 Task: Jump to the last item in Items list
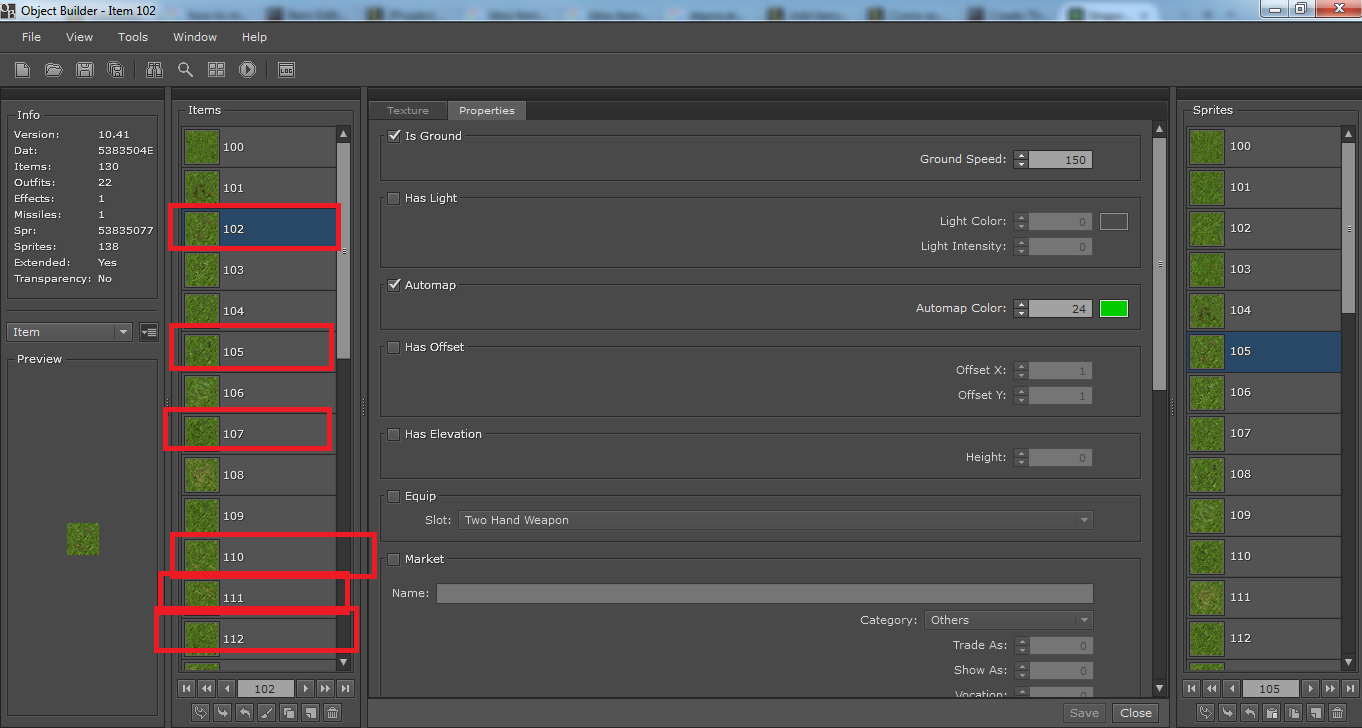coord(345,688)
